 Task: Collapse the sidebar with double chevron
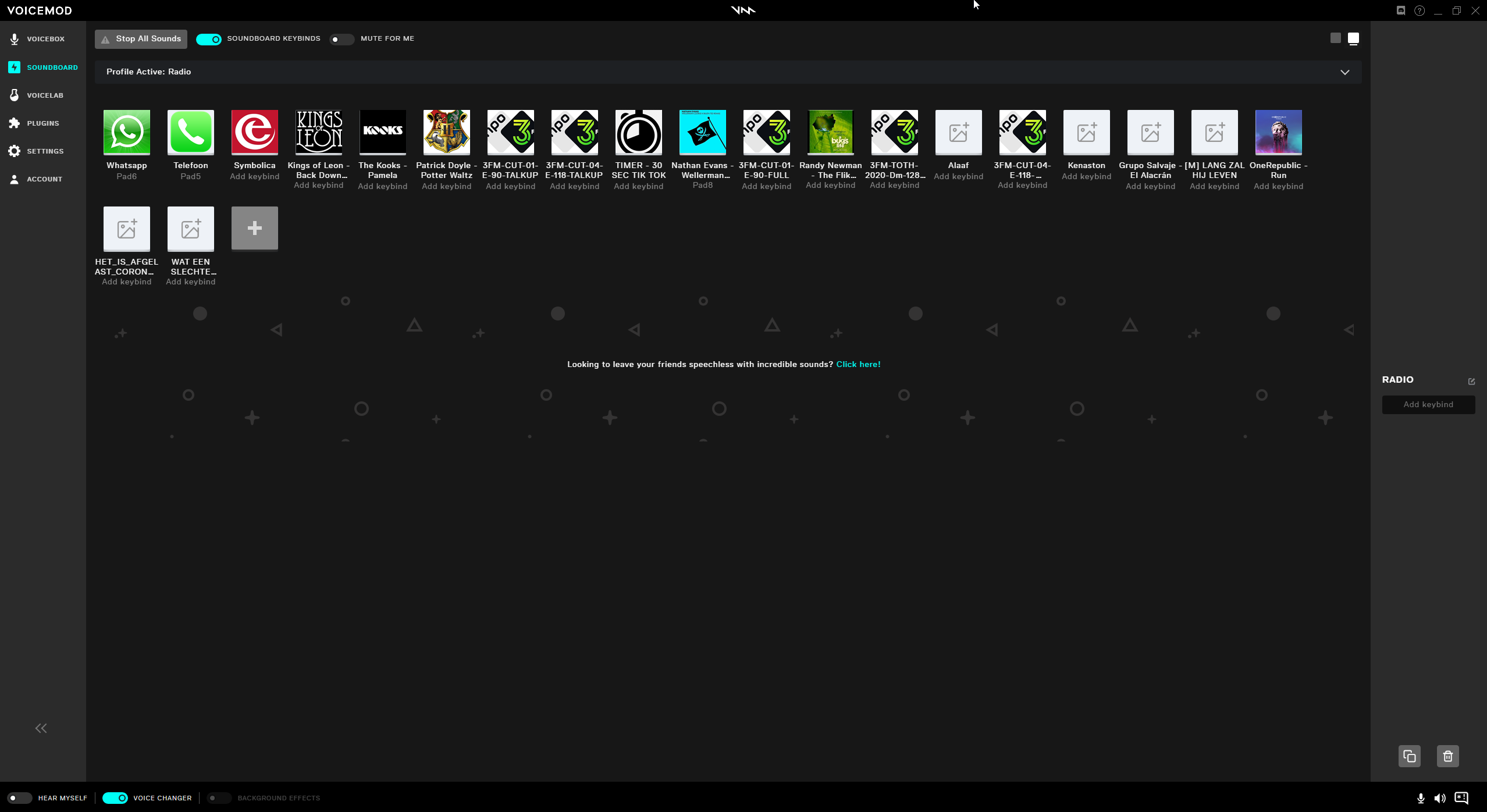pyautogui.click(x=41, y=728)
